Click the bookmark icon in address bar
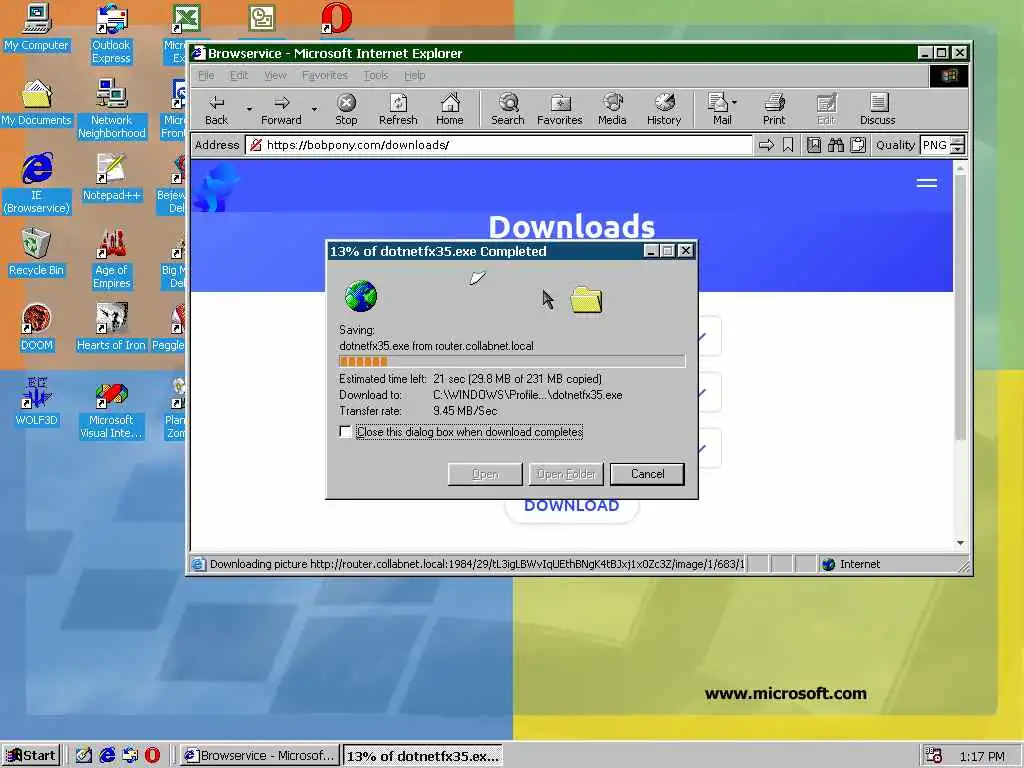The width and height of the screenshot is (1024, 768). coord(788,145)
